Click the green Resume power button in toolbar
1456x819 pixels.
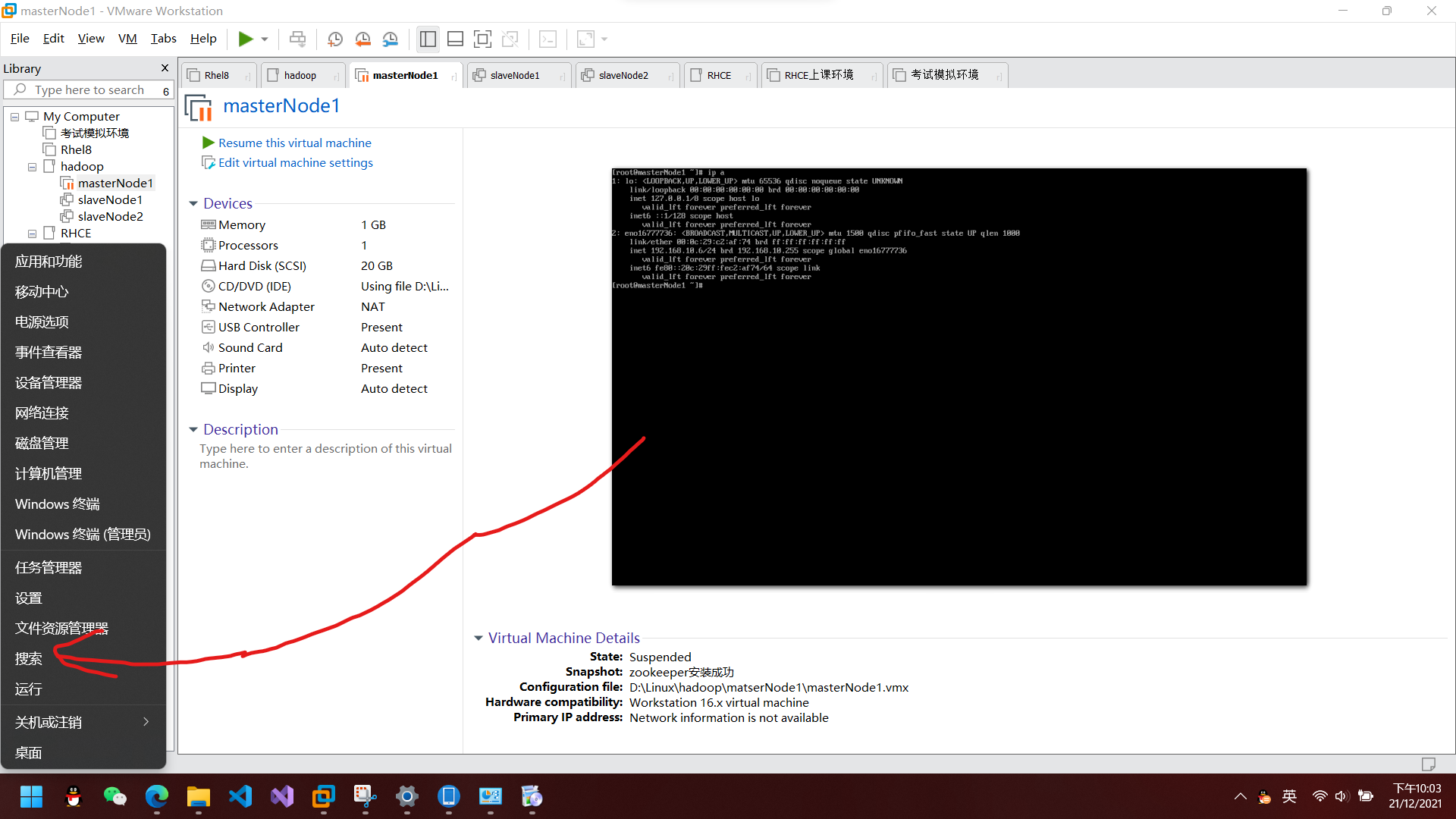(x=244, y=39)
